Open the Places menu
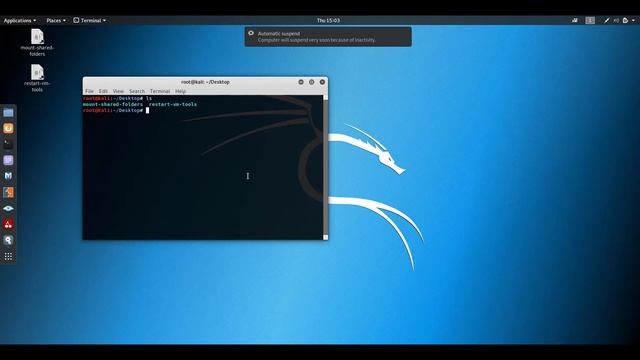This screenshot has height=360, width=640. (56, 20)
